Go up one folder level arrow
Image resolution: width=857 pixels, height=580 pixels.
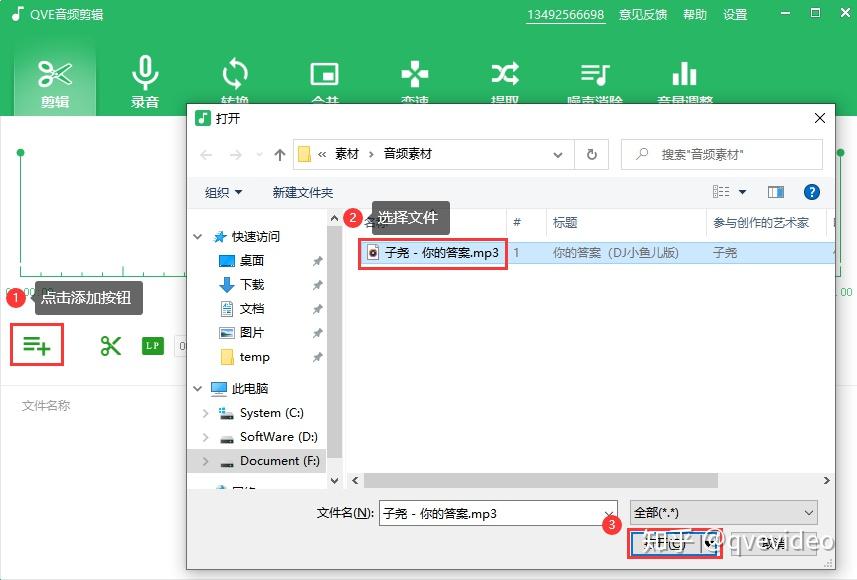[280, 155]
